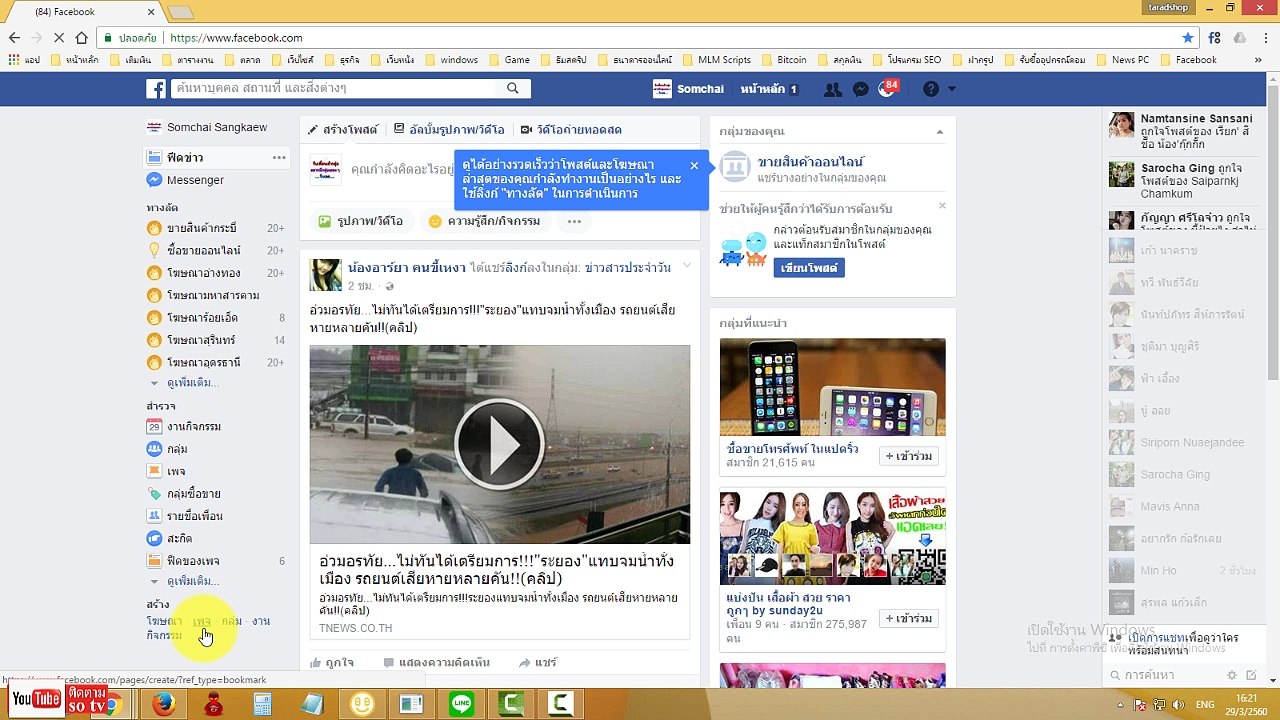1280x720 pixels.
Task: Add ความรู้สึก/กิจกรรม to the post
Action: click(484, 221)
